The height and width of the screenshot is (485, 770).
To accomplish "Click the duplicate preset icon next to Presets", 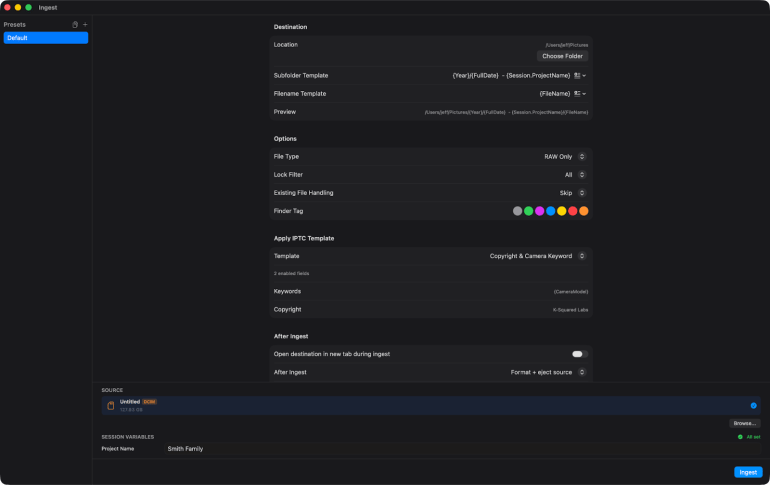I will click(75, 25).
